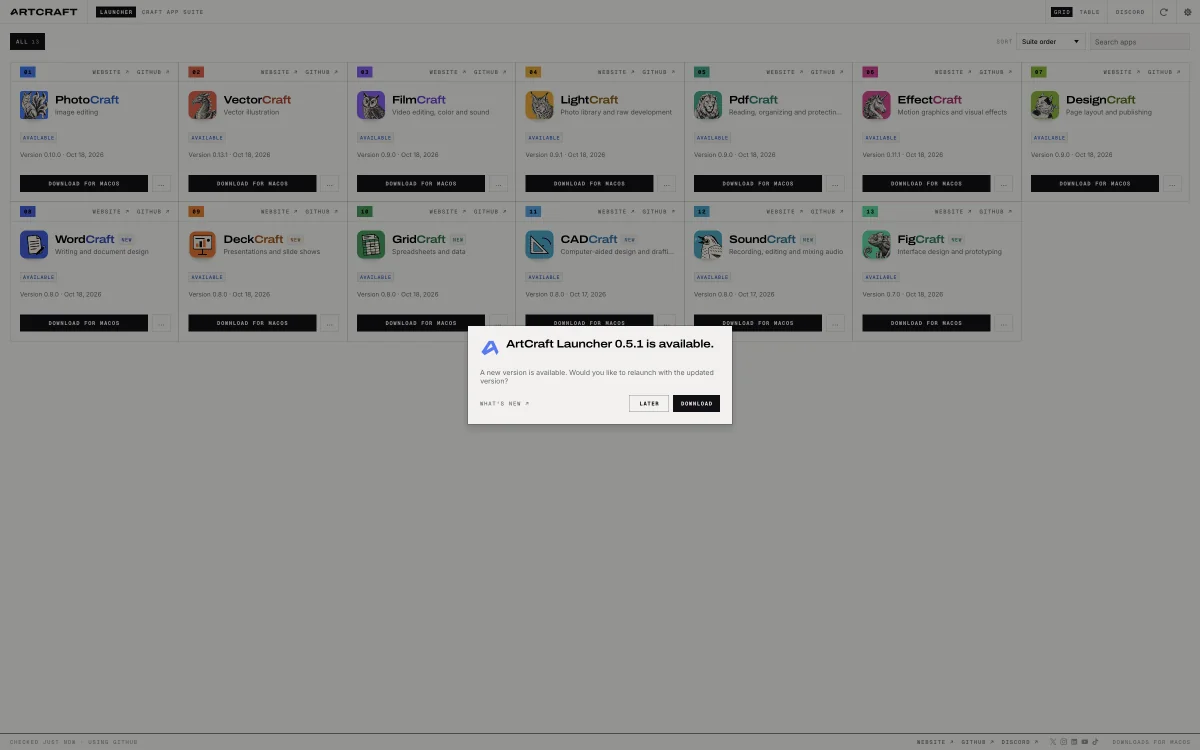The height and width of the screenshot is (750, 1200).
Task: Click Later in the update dialog
Action: pos(649,404)
